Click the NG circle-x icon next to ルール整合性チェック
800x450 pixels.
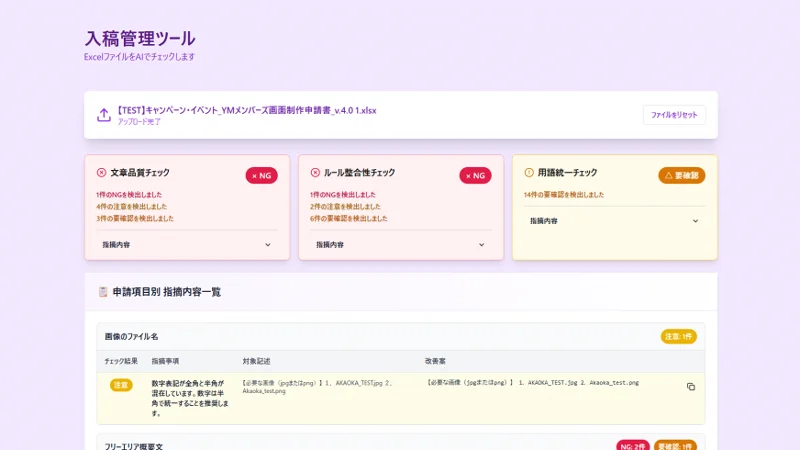315,172
